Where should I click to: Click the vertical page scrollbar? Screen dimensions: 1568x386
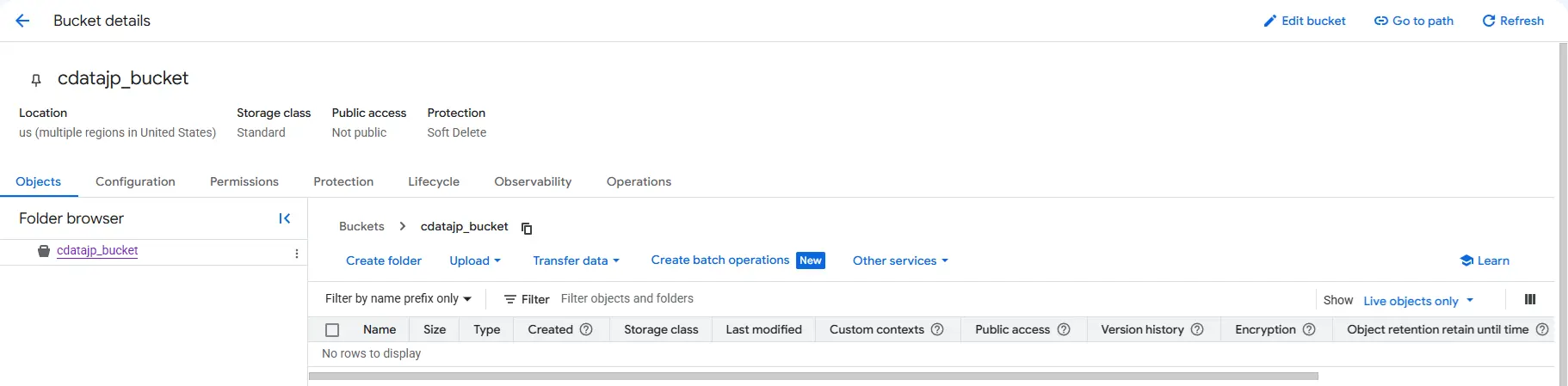(x=1563, y=213)
